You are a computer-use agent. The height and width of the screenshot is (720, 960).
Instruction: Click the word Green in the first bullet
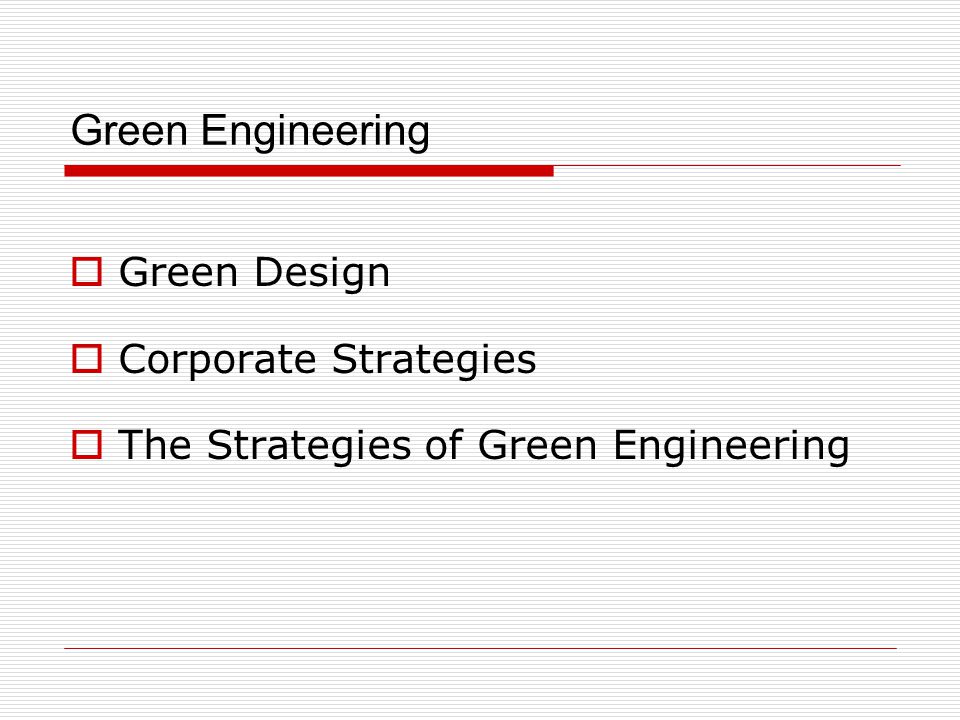coord(178,272)
